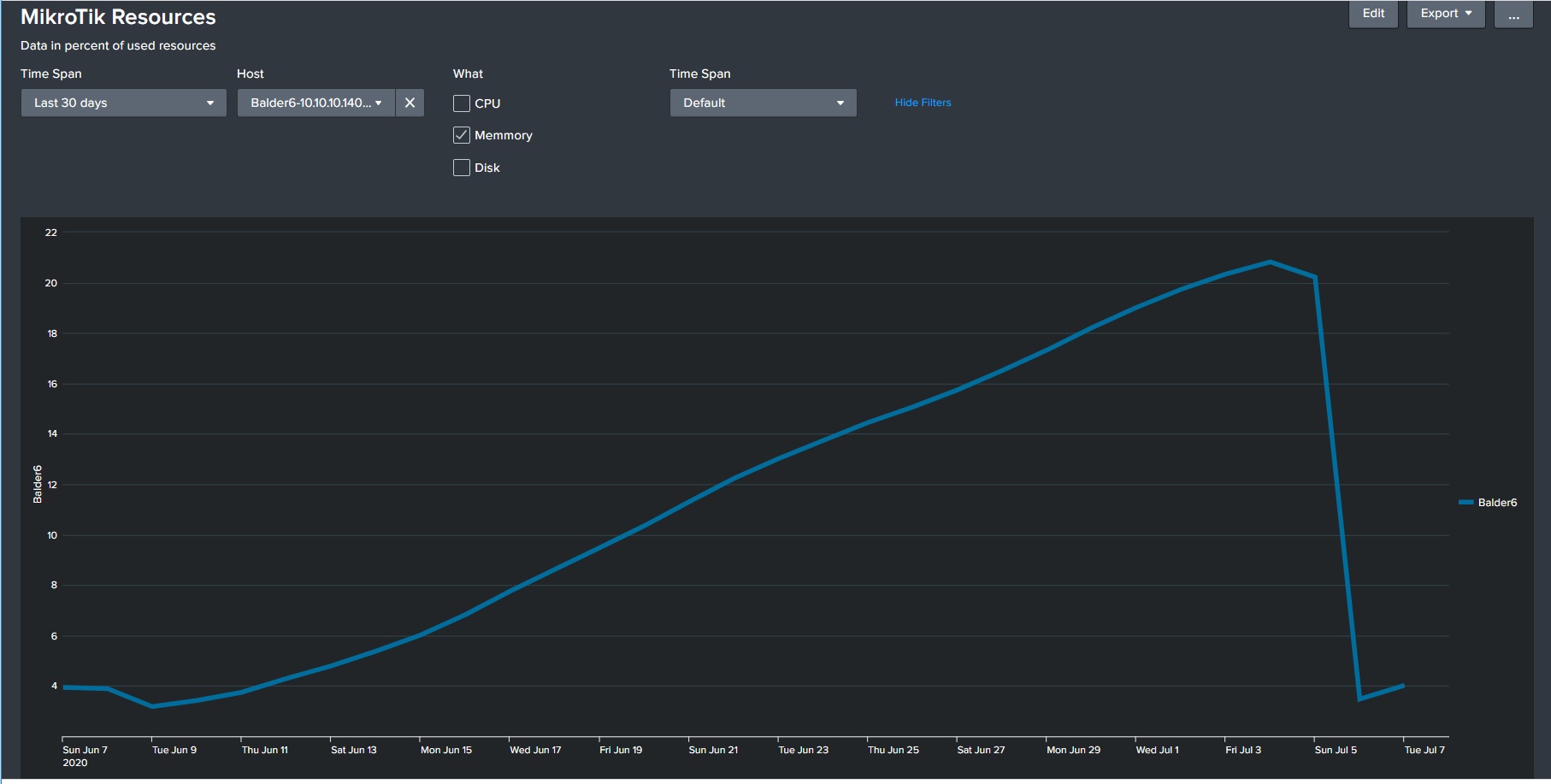Click the 6 tick label on the y-axis
This screenshot has width=1551, height=784.
click(x=55, y=636)
